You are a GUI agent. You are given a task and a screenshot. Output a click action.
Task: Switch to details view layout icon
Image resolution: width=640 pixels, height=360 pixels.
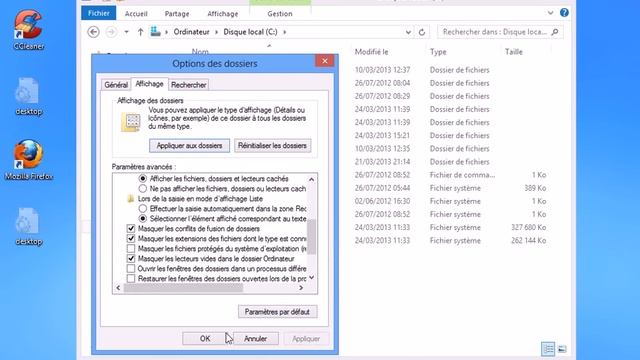pos(548,349)
